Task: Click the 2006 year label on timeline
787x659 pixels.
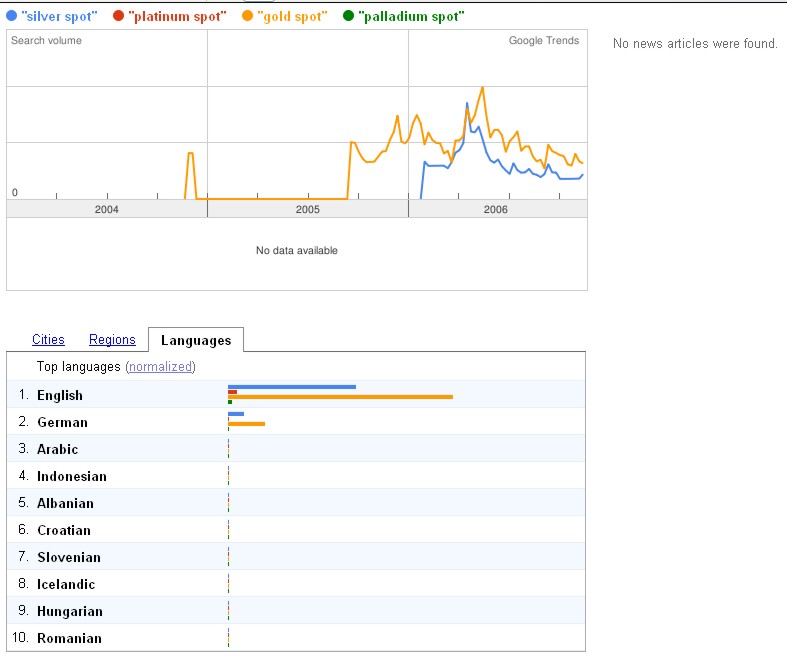Action: tap(495, 209)
